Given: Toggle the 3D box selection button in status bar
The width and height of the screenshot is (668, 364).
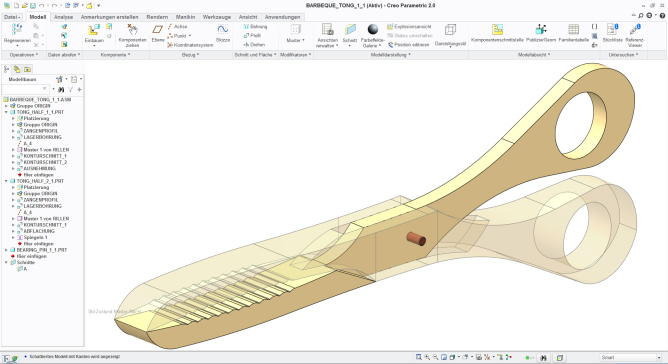Looking at the screenshot, I should click(560, 358).
